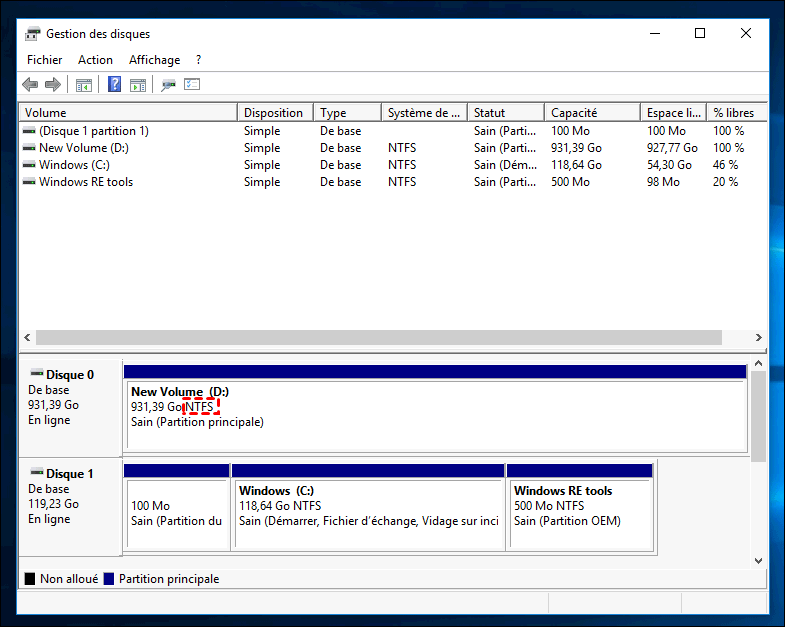
Task: Click the checklist settings toolbar icon
Action: click(x=192, y=85)
